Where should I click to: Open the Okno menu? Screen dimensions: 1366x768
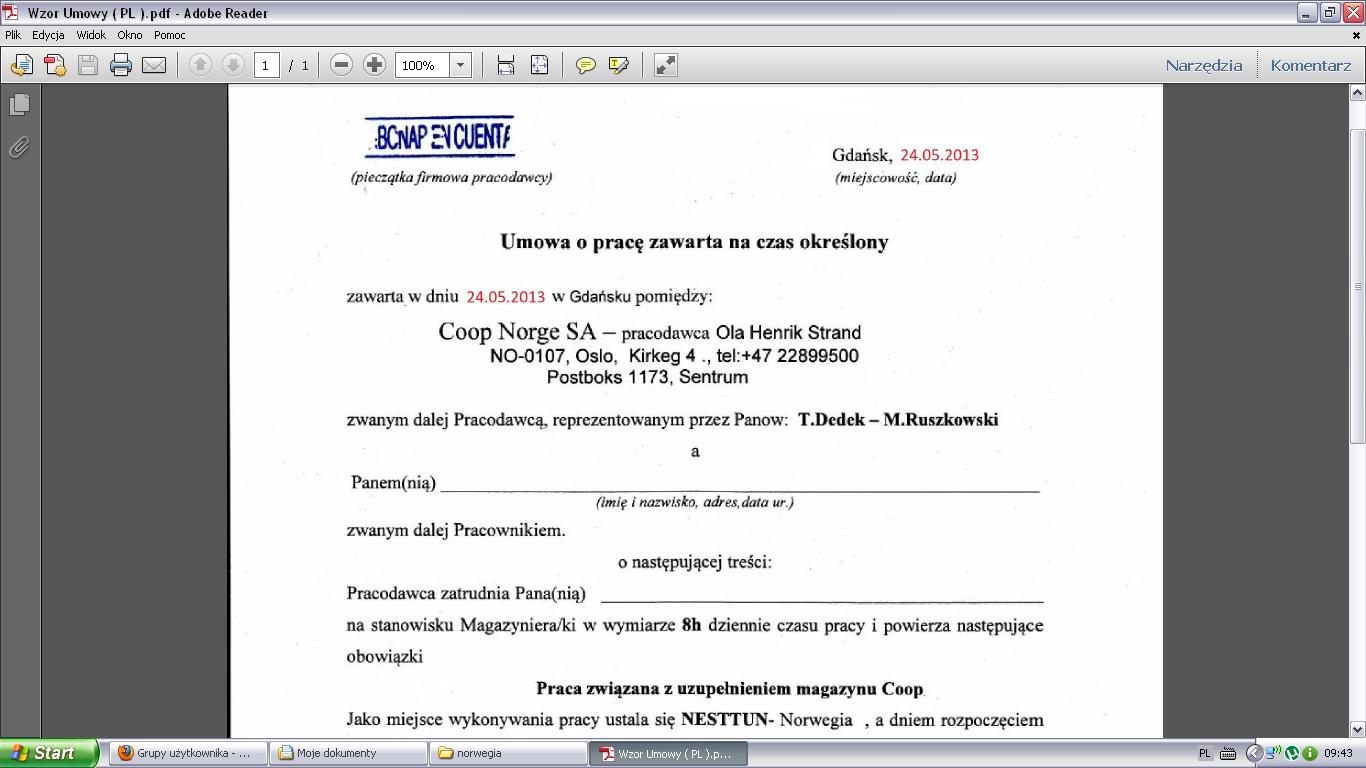130,35
